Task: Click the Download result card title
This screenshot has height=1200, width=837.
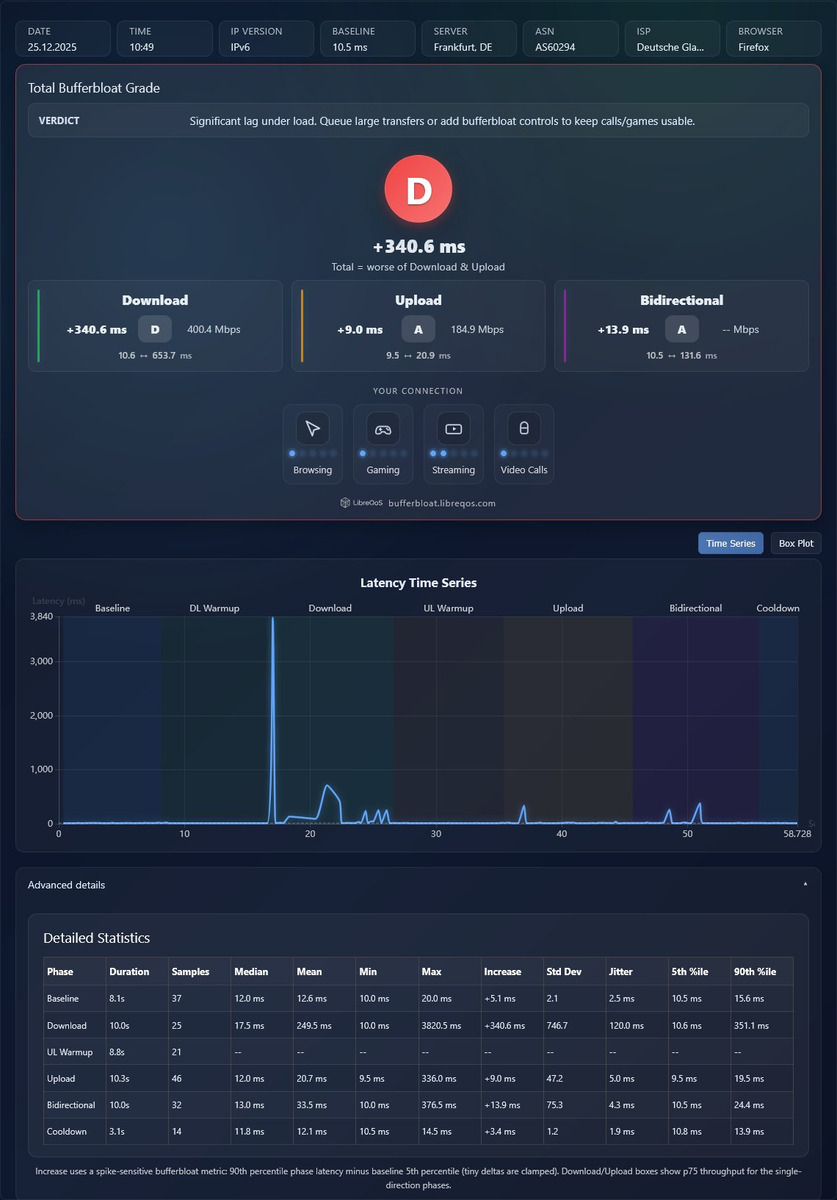Action: 155,300
